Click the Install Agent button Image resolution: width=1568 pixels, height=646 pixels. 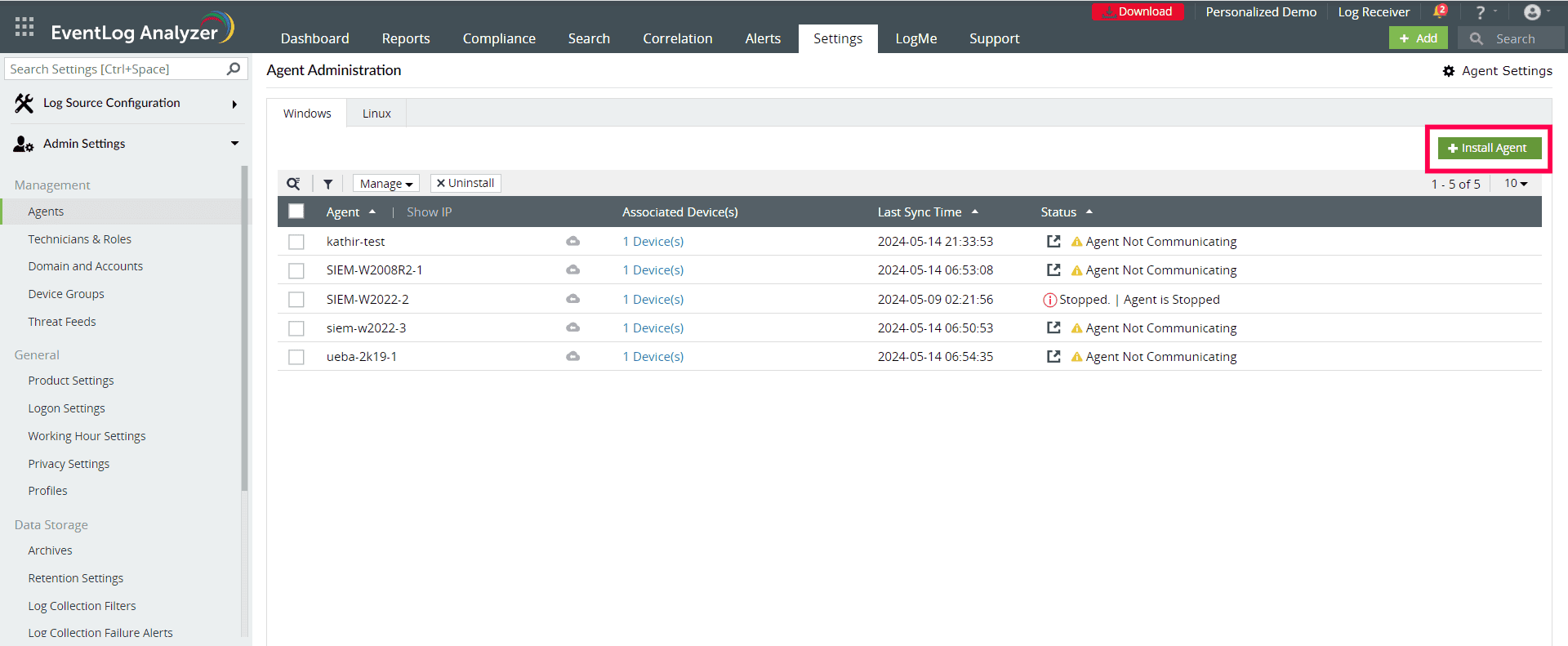tap(1489, 148)
